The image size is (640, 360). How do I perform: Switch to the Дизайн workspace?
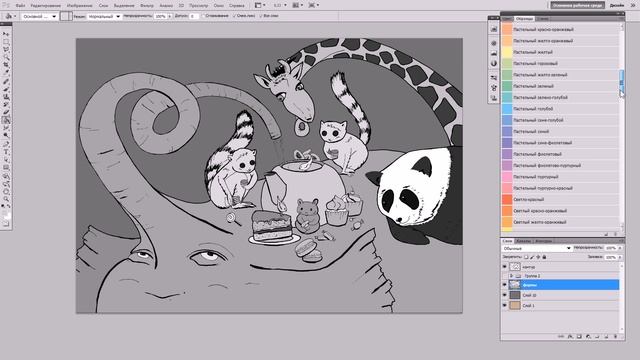pos(617,5)
